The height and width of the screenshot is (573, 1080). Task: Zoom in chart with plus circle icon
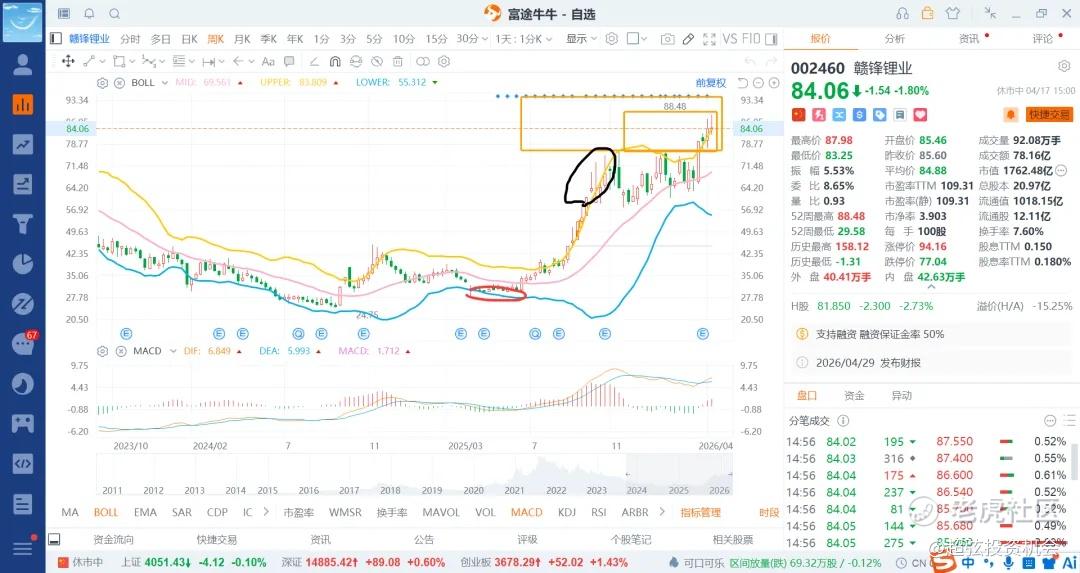(x=774, y=83)
